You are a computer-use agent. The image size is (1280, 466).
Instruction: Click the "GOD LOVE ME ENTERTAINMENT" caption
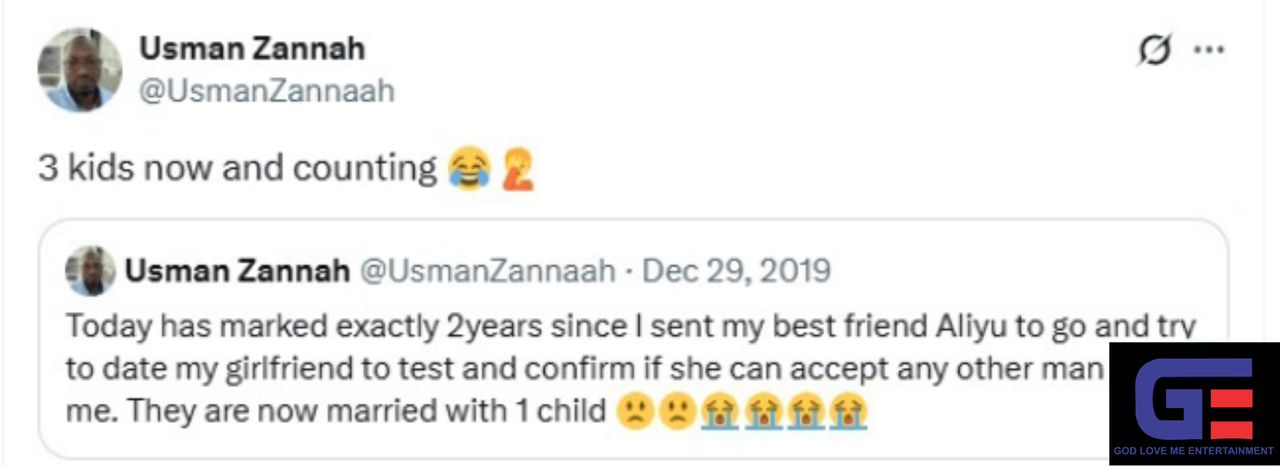tap(1194, 452)
